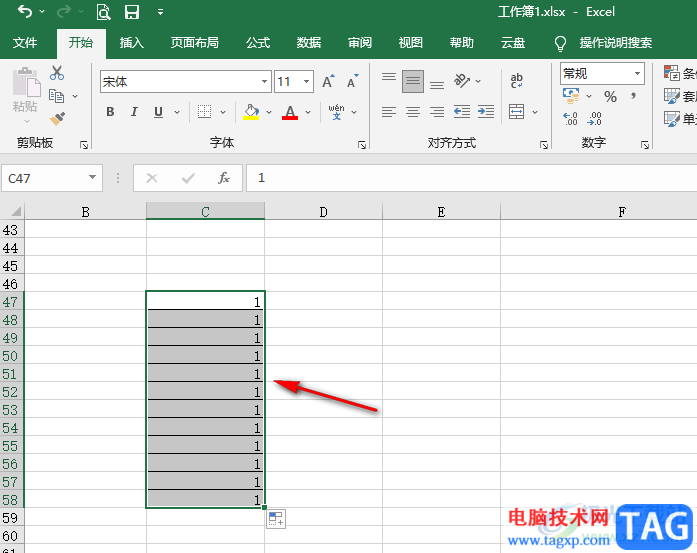Switch to the 审阅 tab
This screenshot has width=697, height=553.
click(x=360, y=43)
